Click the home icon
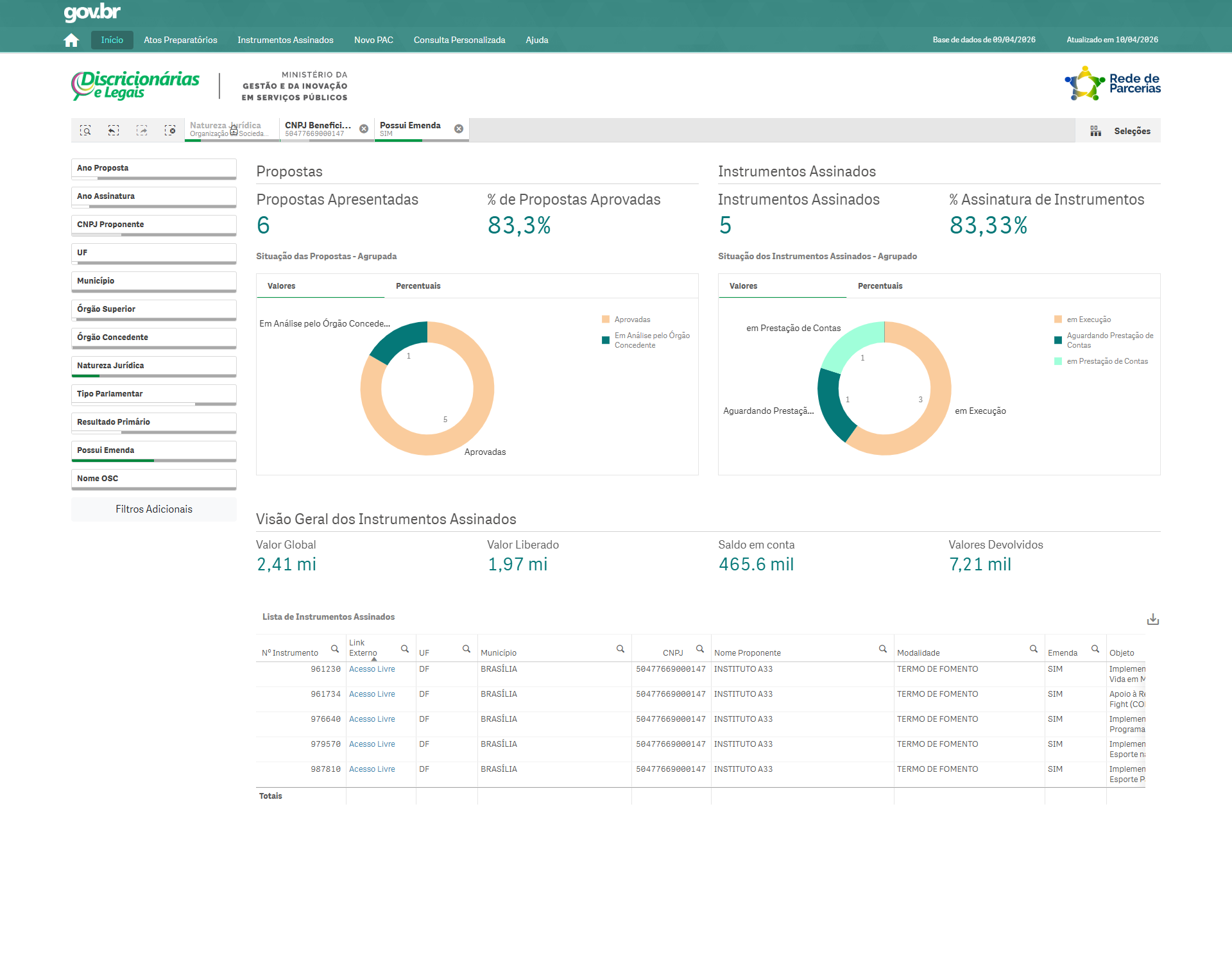 71,40
